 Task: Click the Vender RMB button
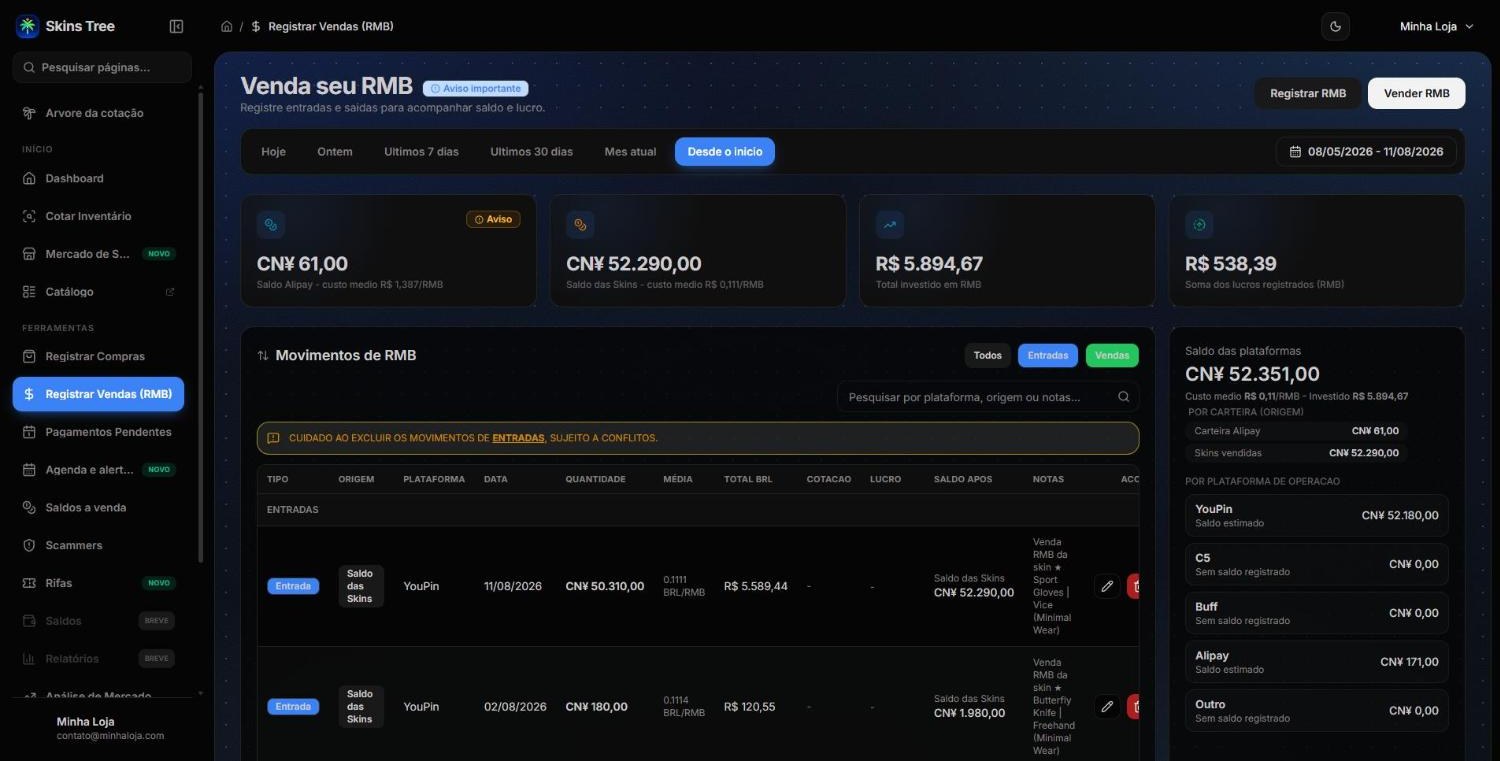pos(1416,93)
